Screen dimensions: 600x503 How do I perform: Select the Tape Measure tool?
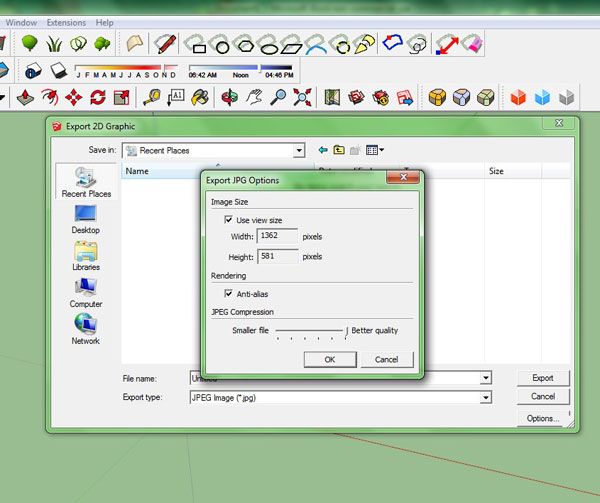pos(151,97)
